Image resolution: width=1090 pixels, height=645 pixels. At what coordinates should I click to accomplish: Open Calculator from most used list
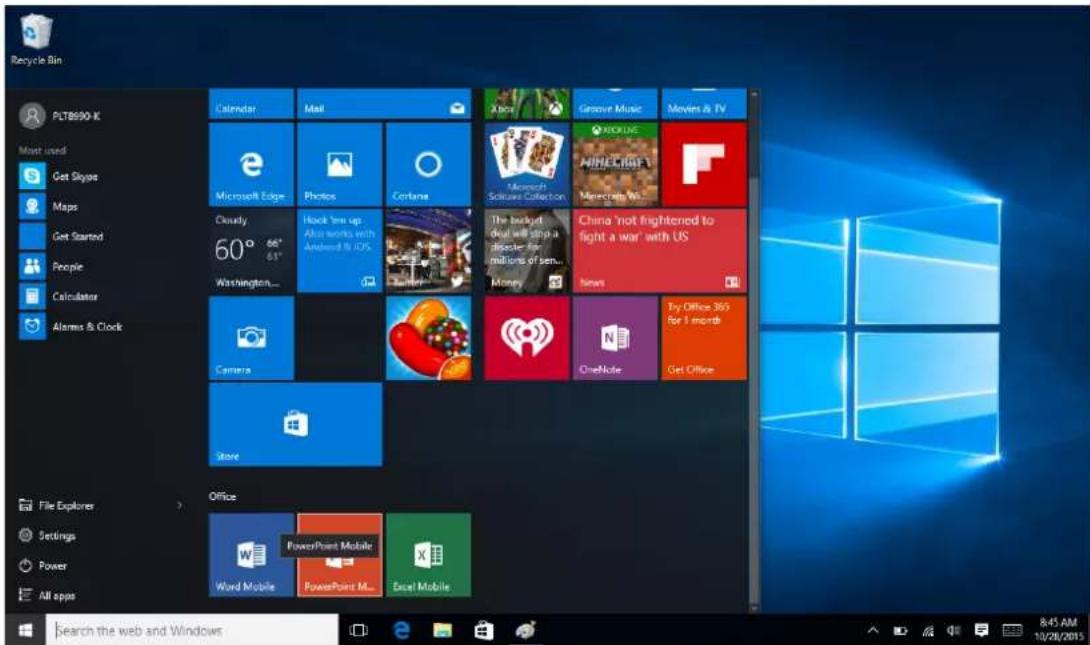point(58,296)
